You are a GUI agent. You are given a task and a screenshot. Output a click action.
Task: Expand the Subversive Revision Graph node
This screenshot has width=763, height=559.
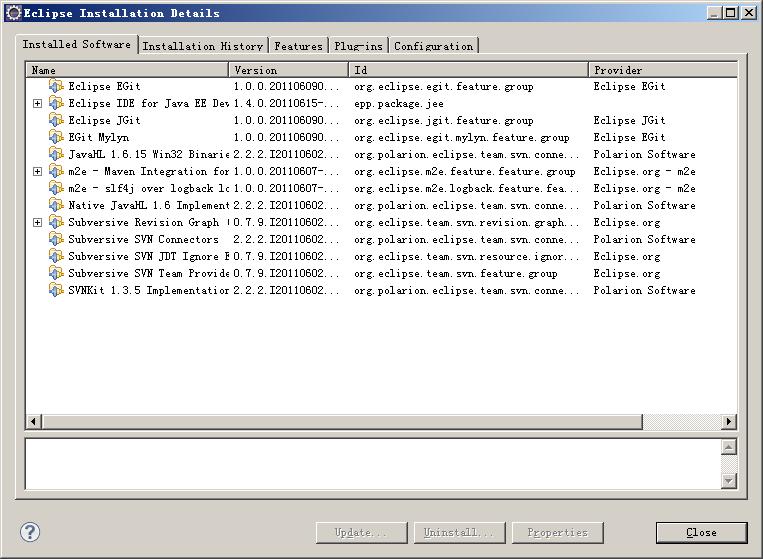37,223
